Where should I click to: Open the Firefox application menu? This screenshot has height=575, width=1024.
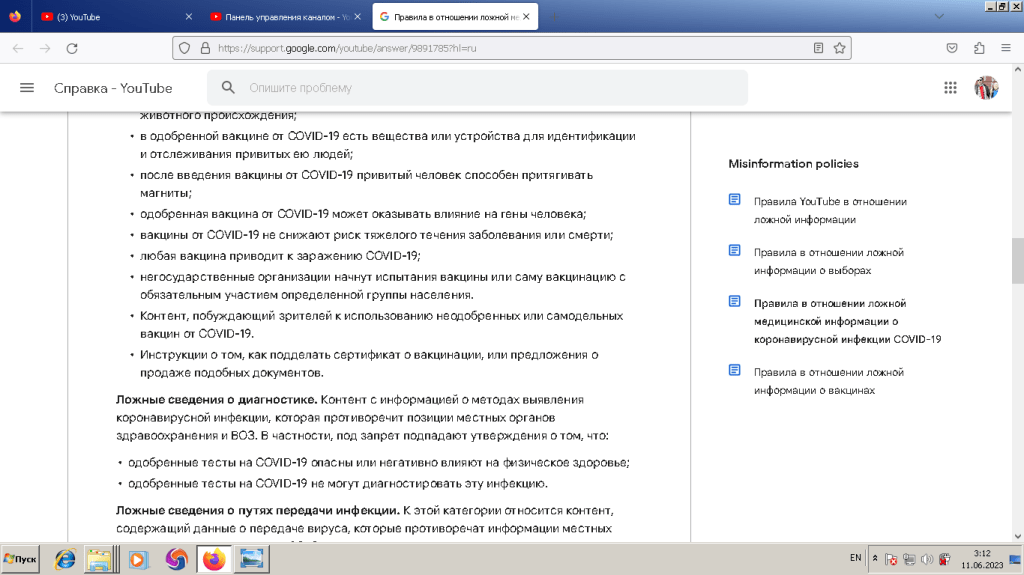click(x=1005, y=48)
